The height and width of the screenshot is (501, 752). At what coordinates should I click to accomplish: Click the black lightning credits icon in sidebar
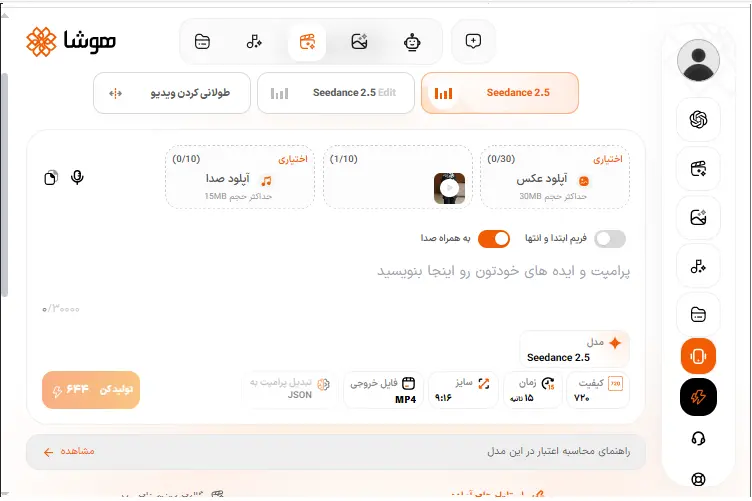coord(698,397)
